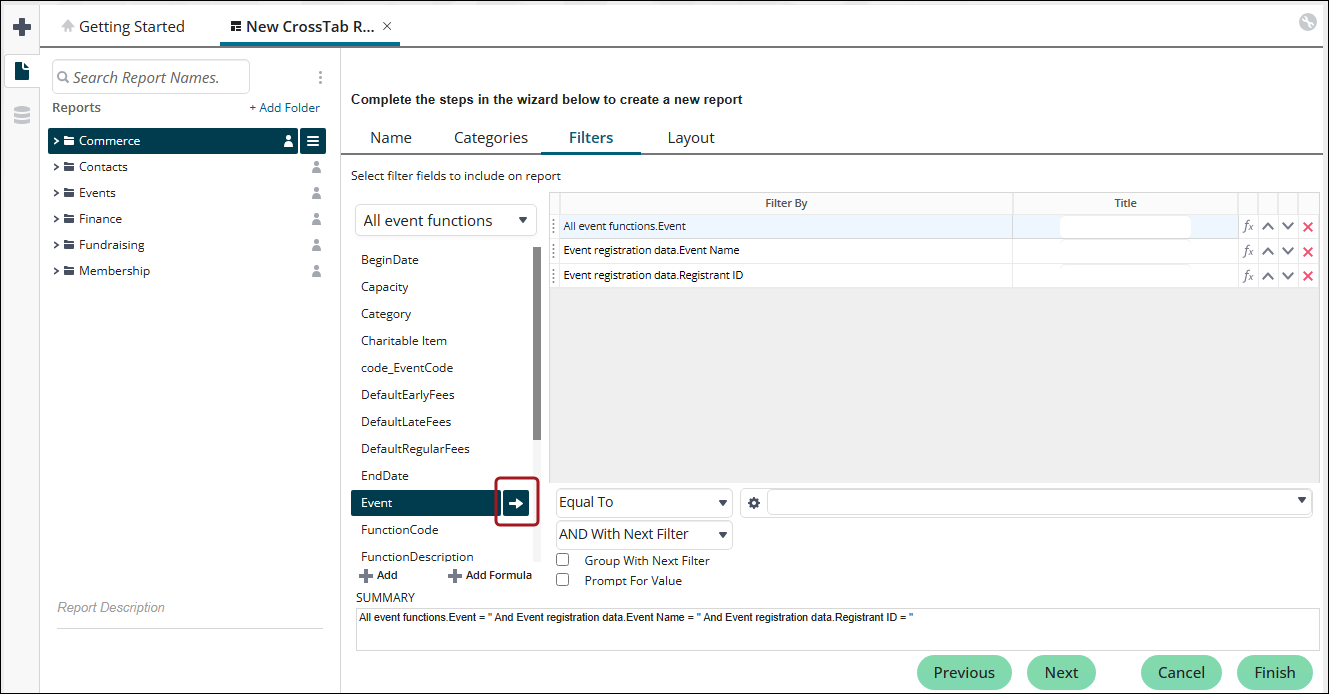
Task: Click the Report Description field
Action: 190,608
